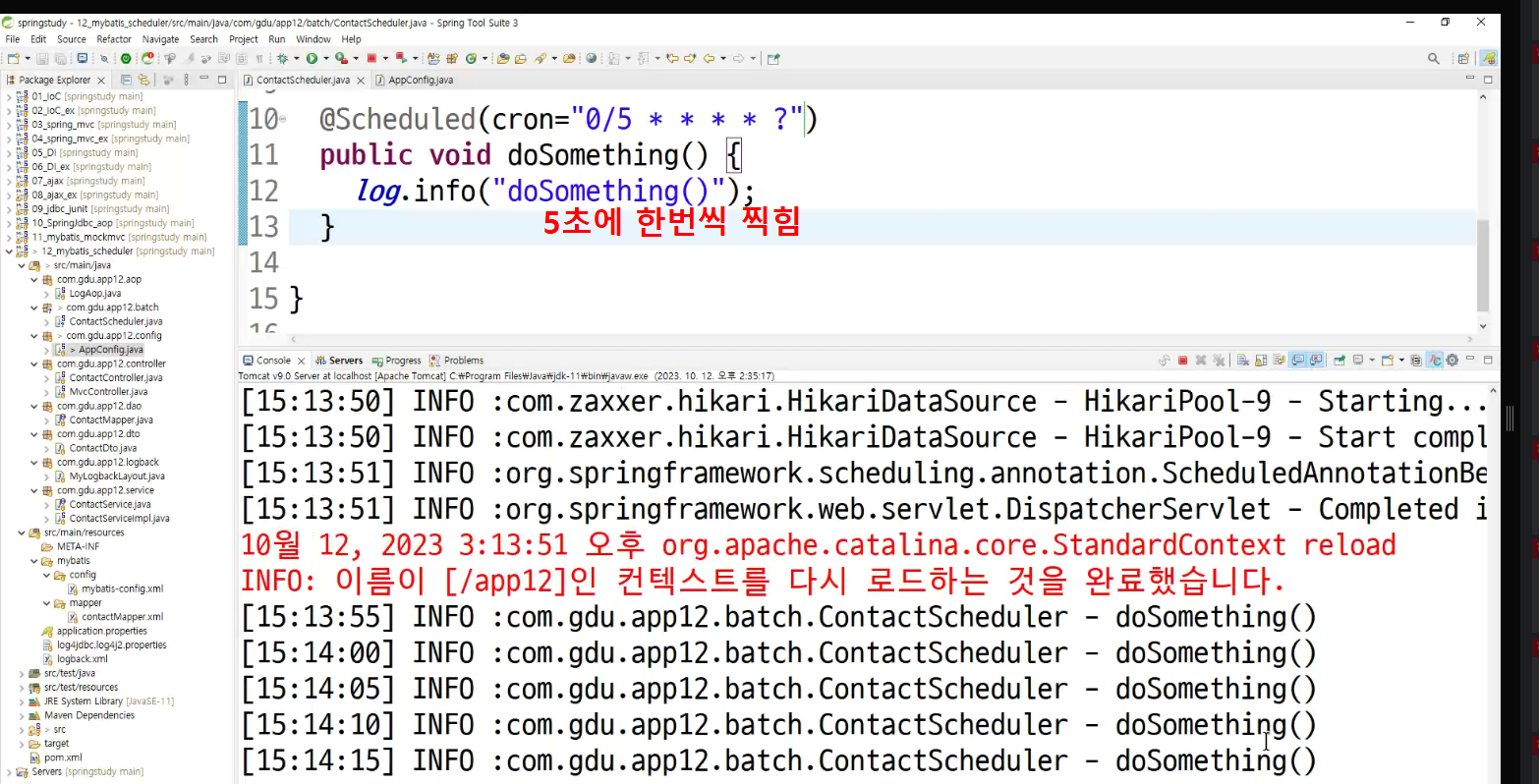Switch to the Progress tab
1539x784 pixels.
click(396, 361)
